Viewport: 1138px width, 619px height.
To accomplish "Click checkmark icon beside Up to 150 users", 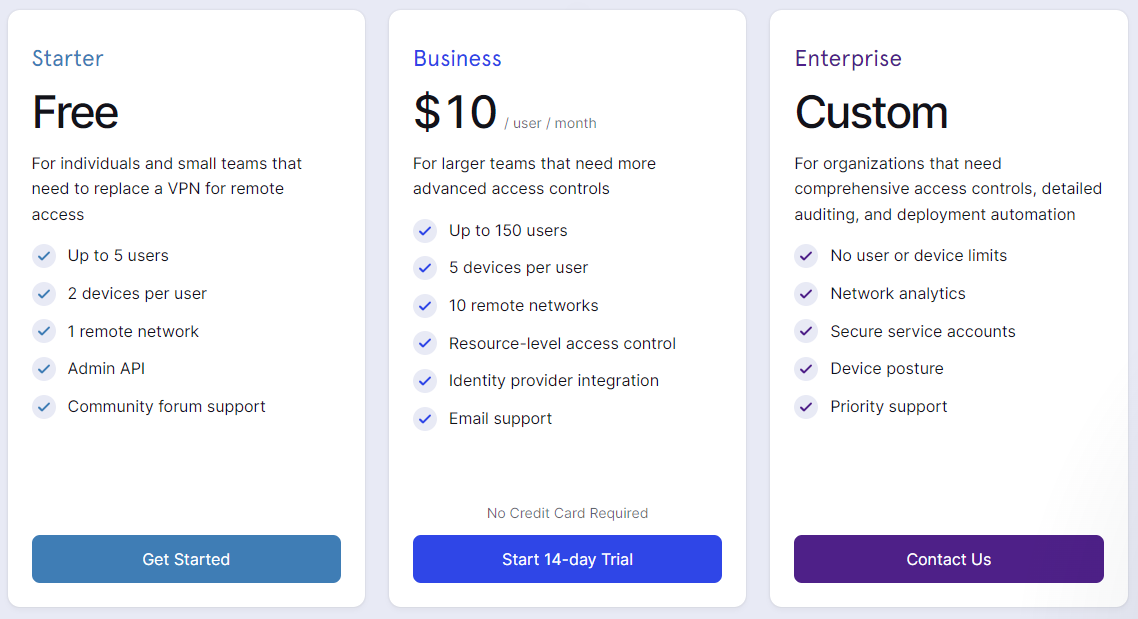I will tap(425, 231).
